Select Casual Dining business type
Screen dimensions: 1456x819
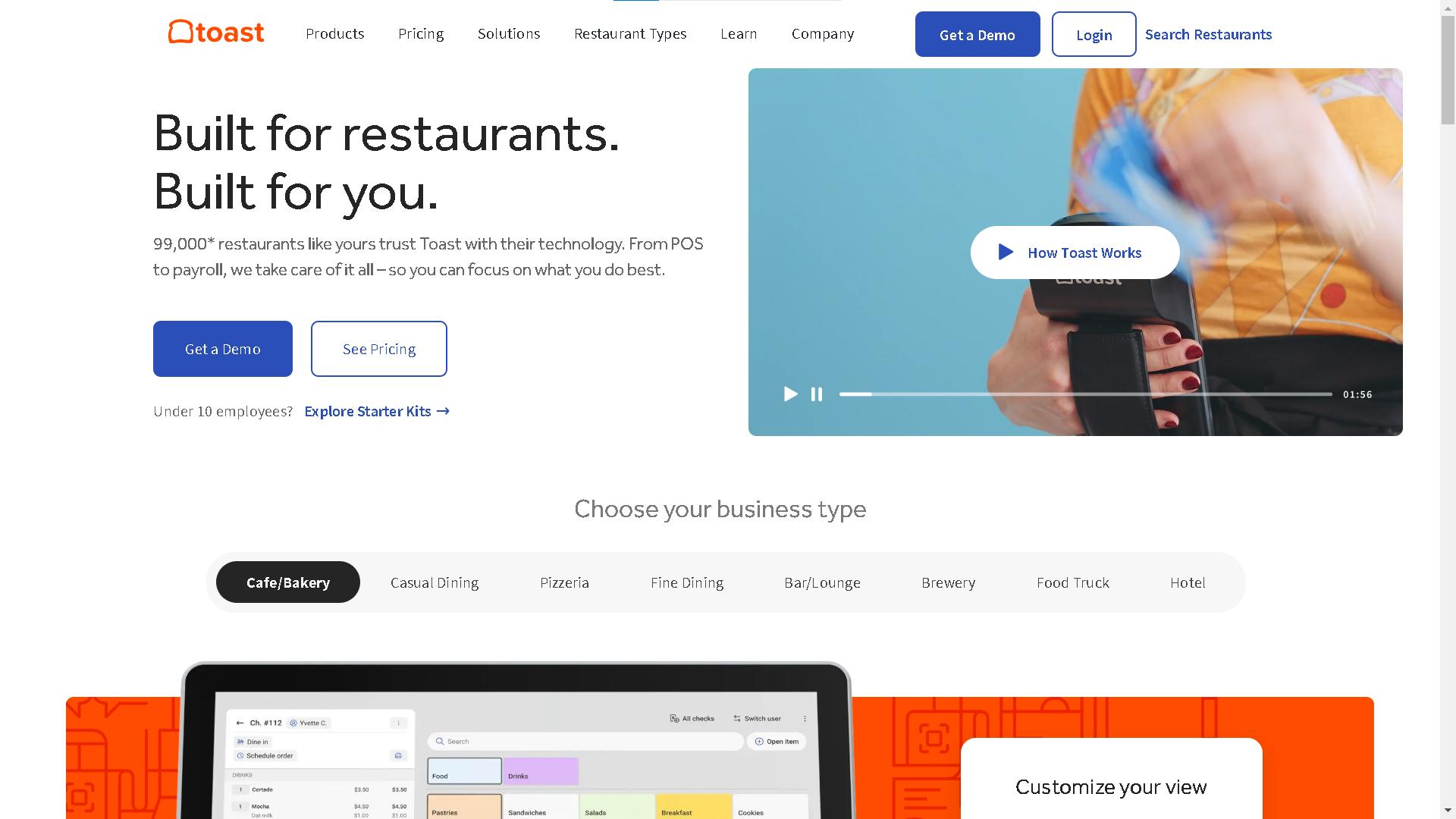[435, 582]
